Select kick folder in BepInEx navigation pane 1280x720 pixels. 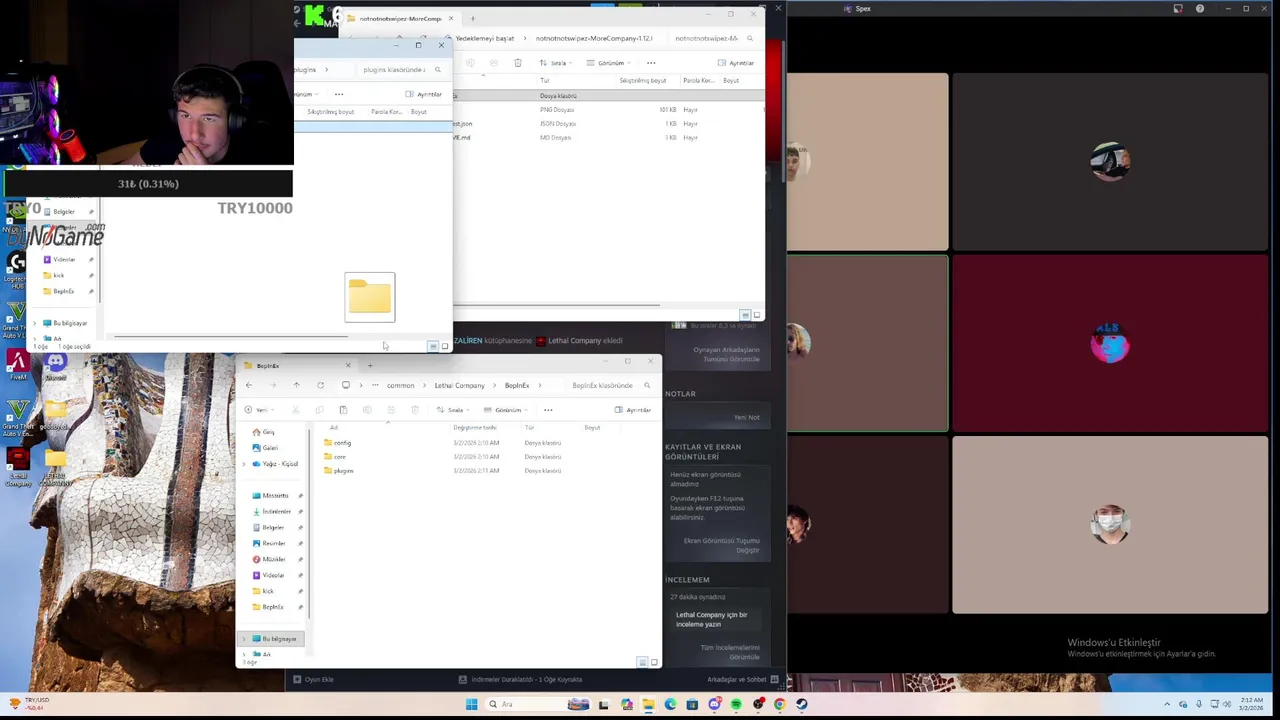point(262,592)
